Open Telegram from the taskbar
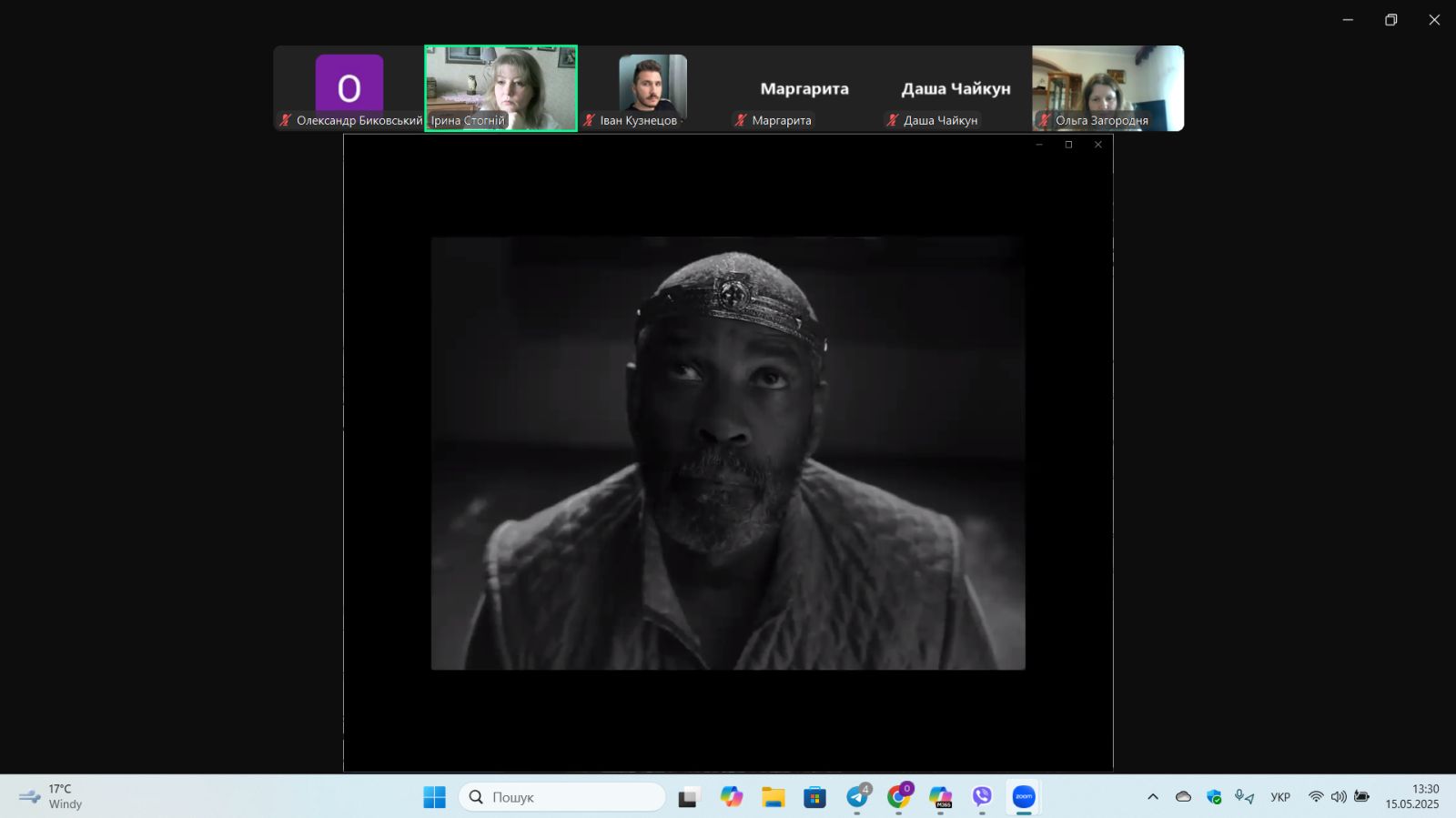1456x818 pixels. pos(857,797)
